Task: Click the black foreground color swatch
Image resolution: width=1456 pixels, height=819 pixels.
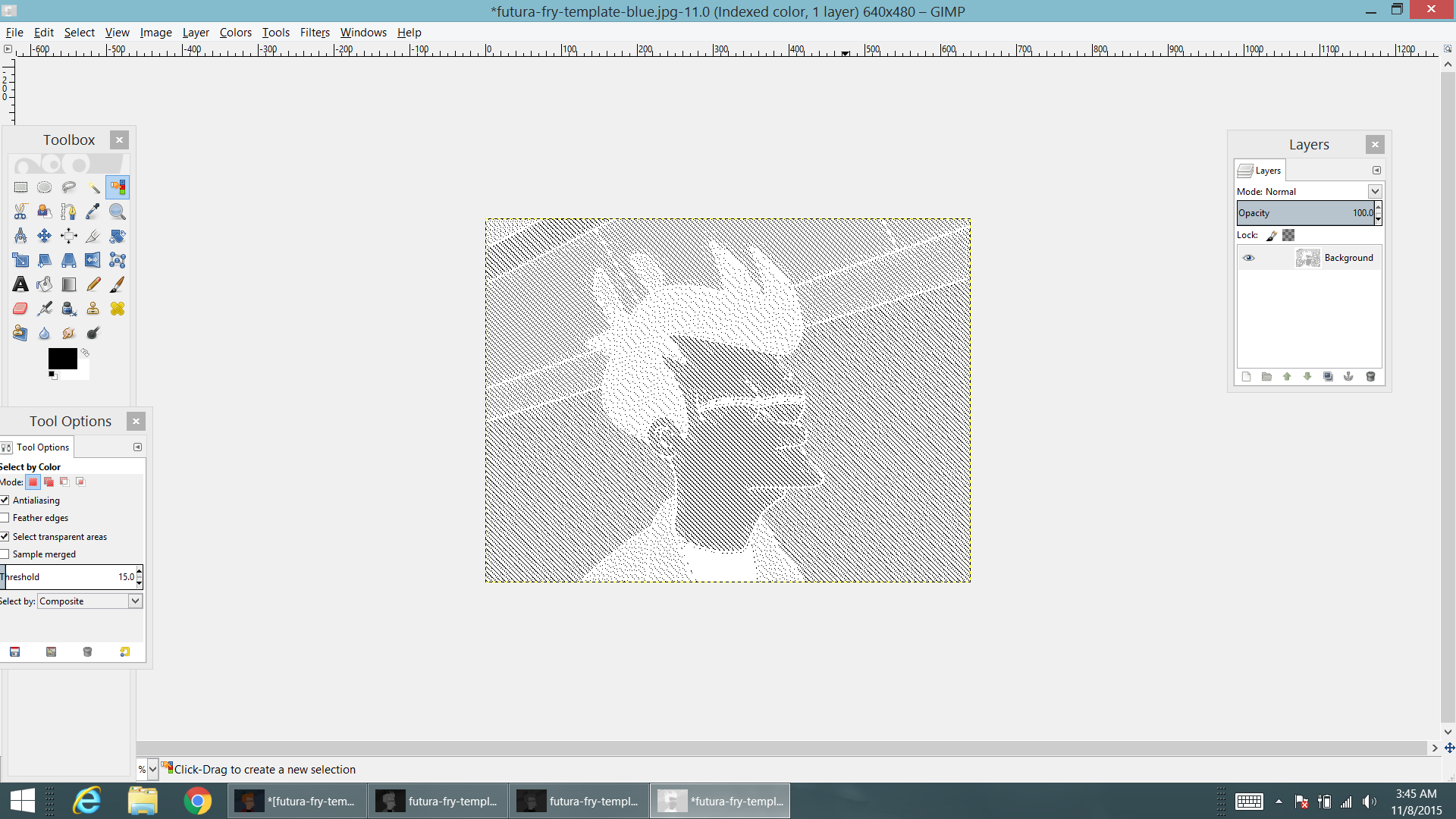Action: tap(62, 358)
